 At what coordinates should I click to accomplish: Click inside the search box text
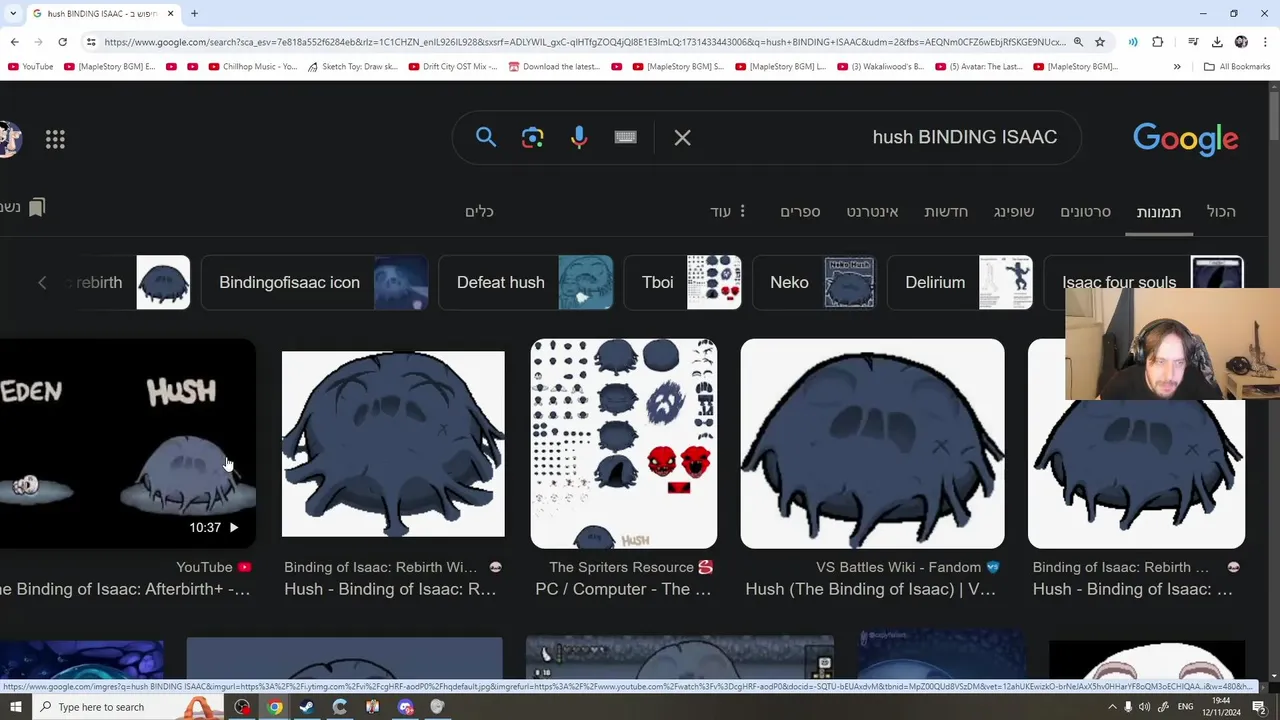964,137
